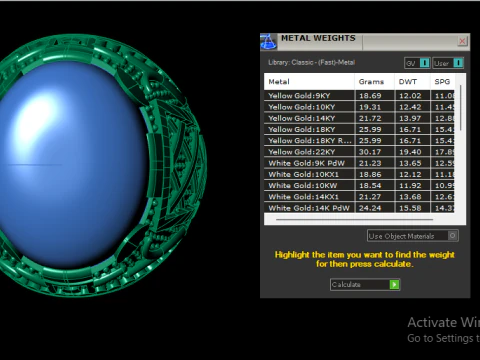Select the White Gold:9K PdW row
Image resolution: width=480 pixels, height=360 pixels.
point(359,163)
